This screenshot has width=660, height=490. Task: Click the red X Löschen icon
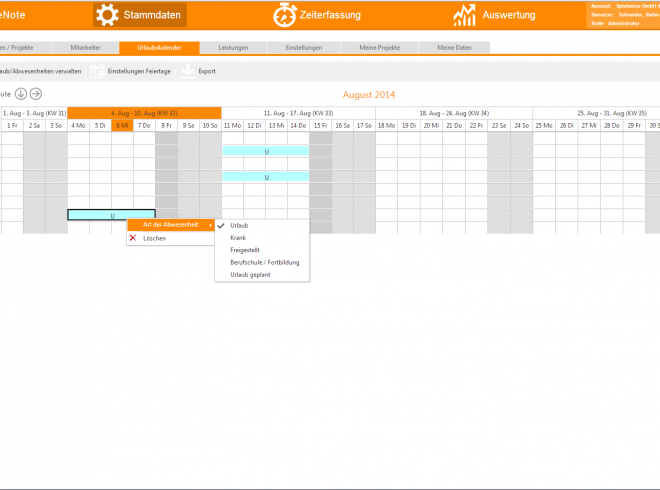click(133, 238)
